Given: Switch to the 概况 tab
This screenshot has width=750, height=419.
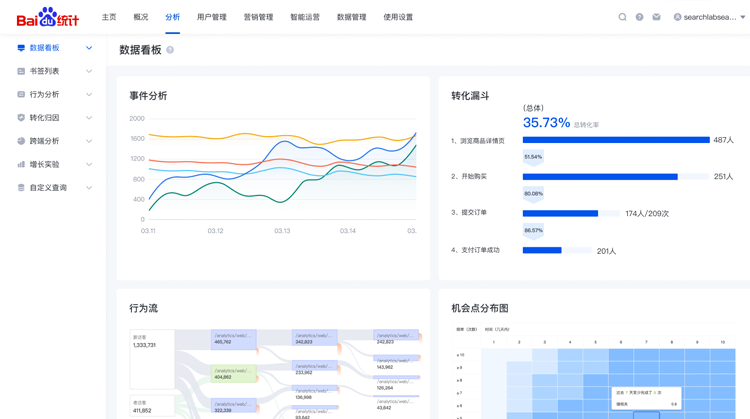Looking at the screenshot, I should tap(141, 17).
